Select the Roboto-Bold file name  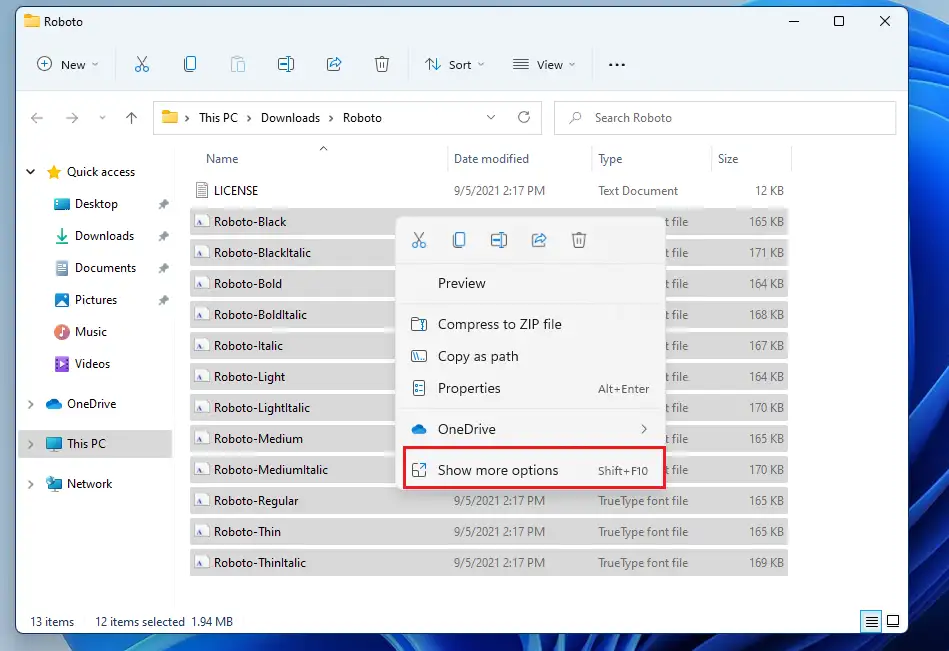tap(248, 284)
